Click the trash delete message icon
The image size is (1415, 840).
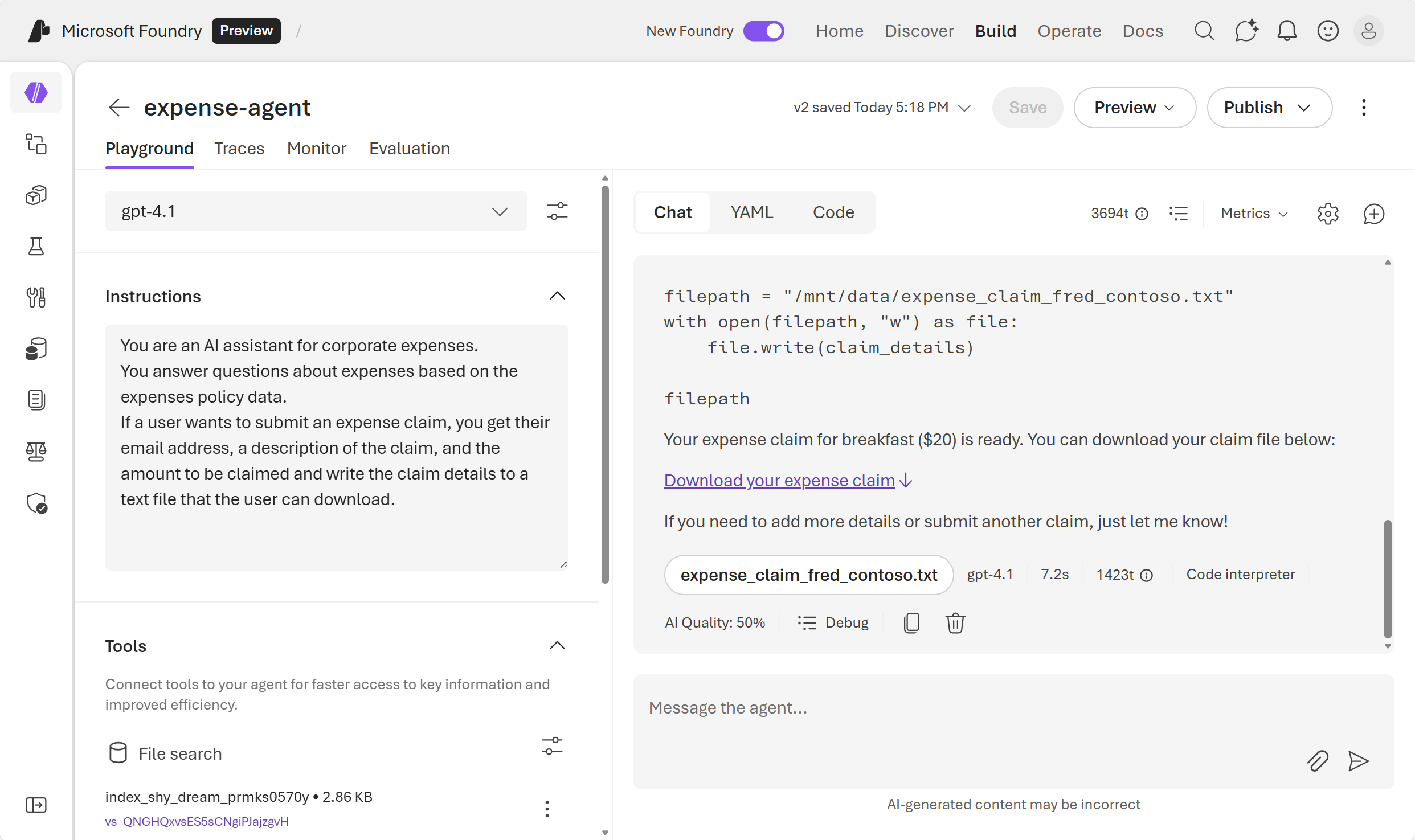(x=955, y=622)
